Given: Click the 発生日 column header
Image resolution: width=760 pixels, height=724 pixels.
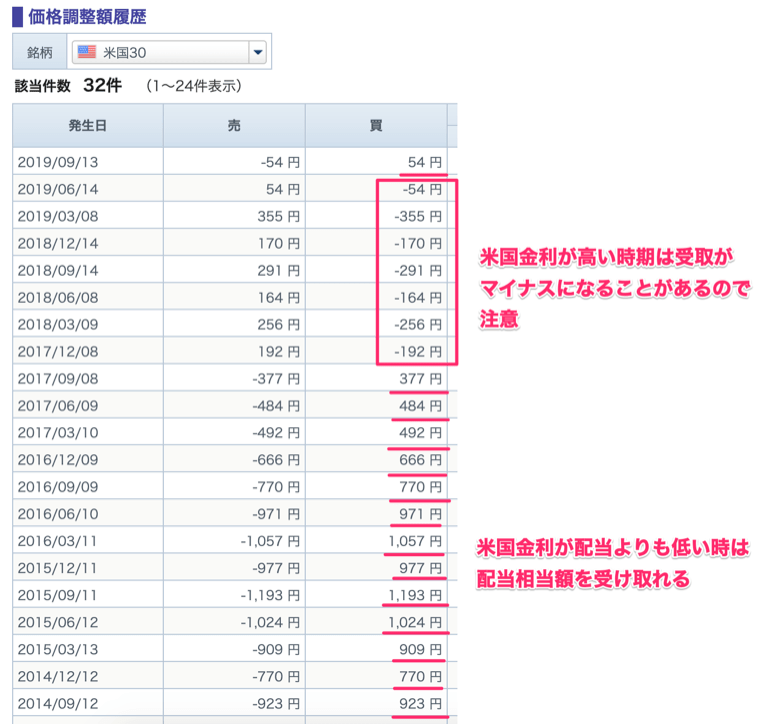Looking at the screenshot, I should 88,126.
